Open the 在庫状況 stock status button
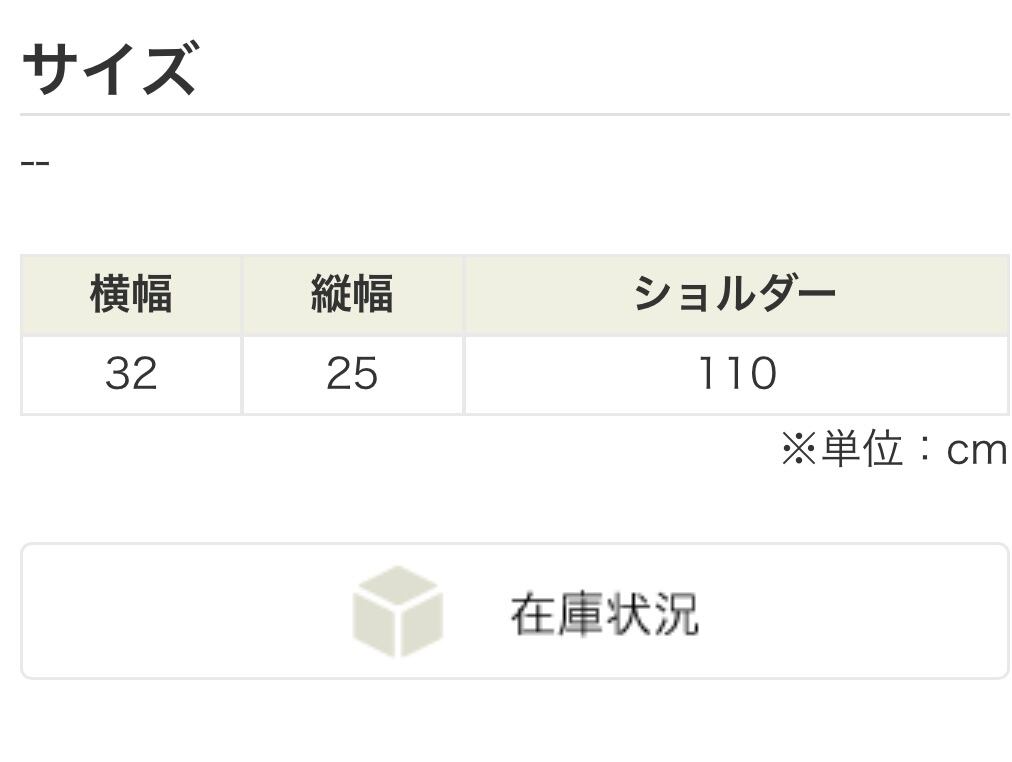 514,611
